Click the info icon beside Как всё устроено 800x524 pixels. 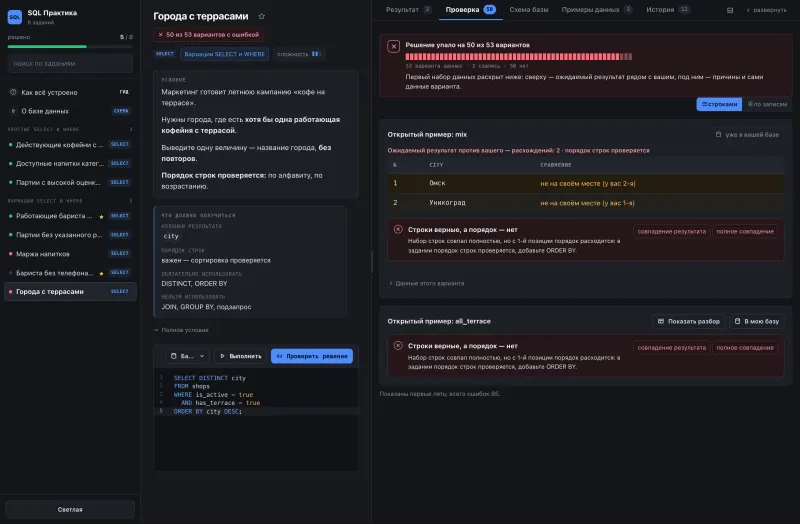pos(13,92)
